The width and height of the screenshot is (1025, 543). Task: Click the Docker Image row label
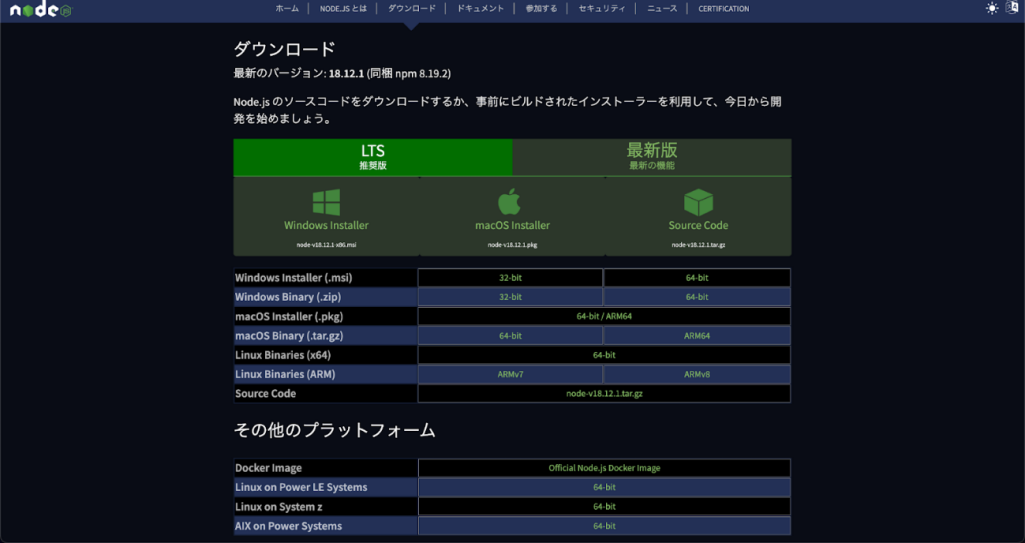click(x=269, y=468)
